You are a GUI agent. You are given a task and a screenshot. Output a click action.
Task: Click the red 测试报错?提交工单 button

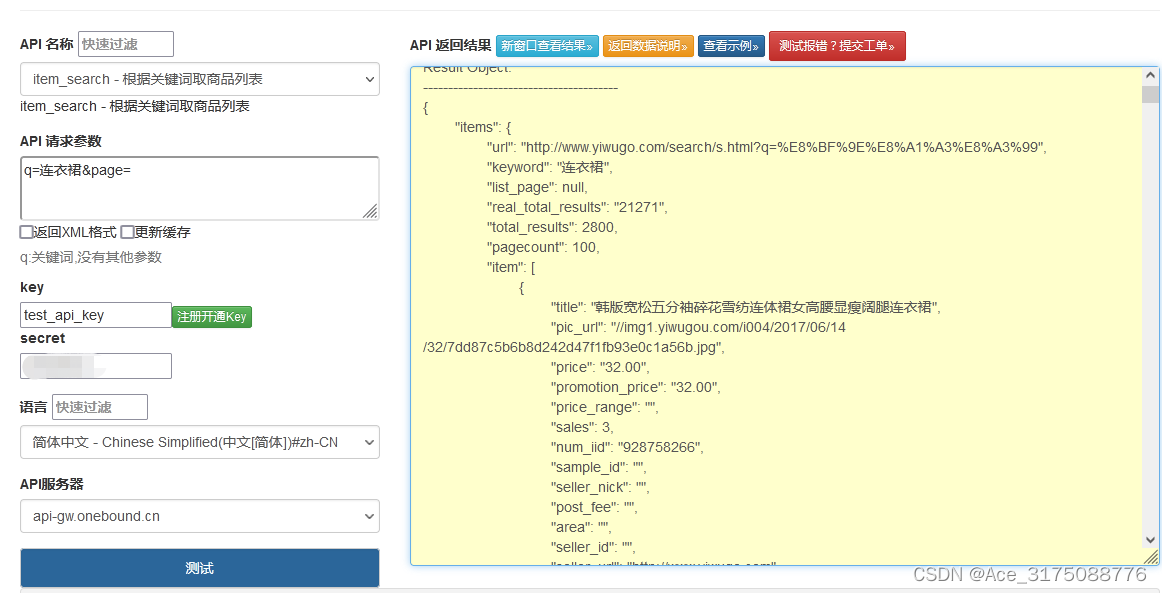pos(837,46)
